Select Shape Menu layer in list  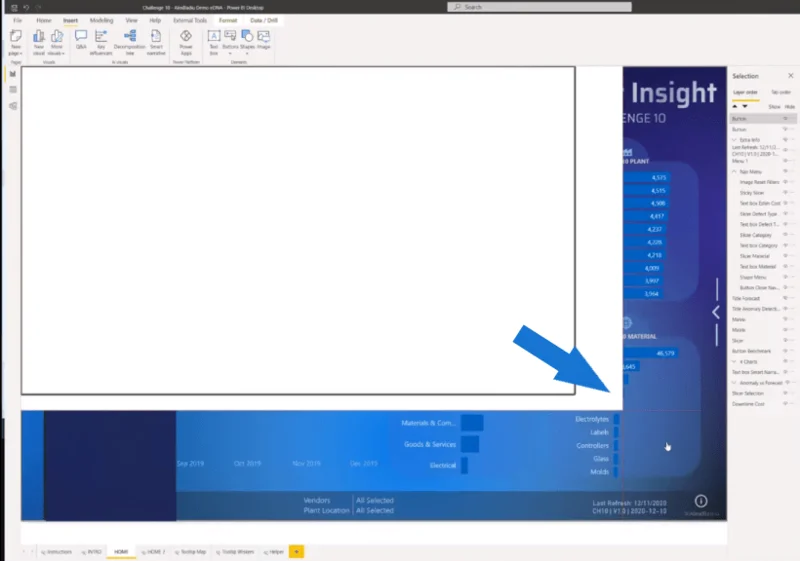point(753,277)
